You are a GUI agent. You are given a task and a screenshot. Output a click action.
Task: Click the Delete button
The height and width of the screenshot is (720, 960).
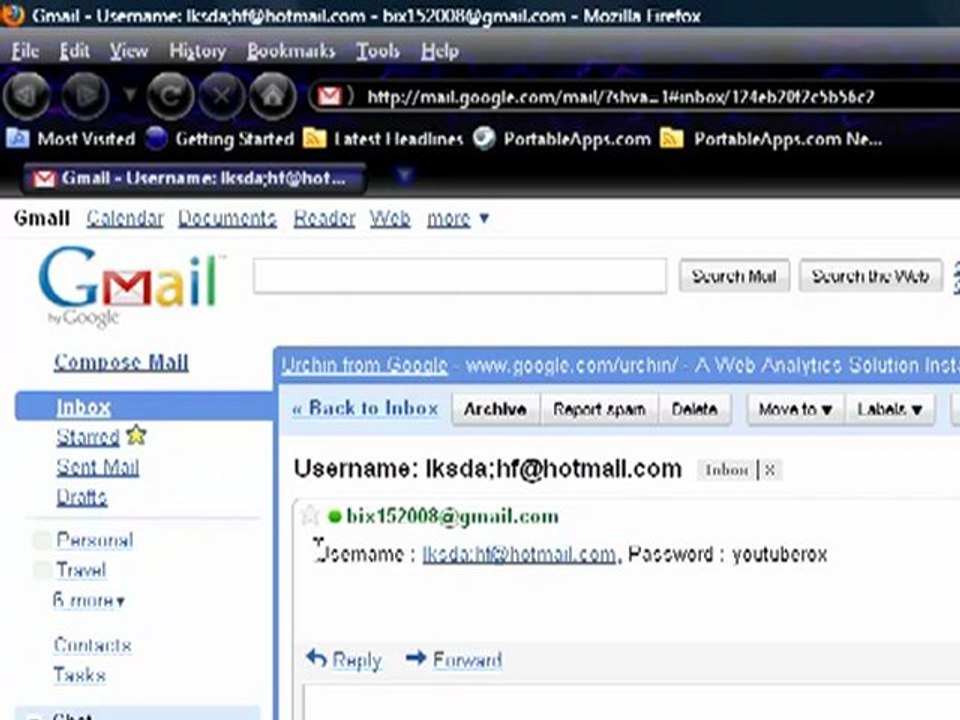(x=694, y=408)
